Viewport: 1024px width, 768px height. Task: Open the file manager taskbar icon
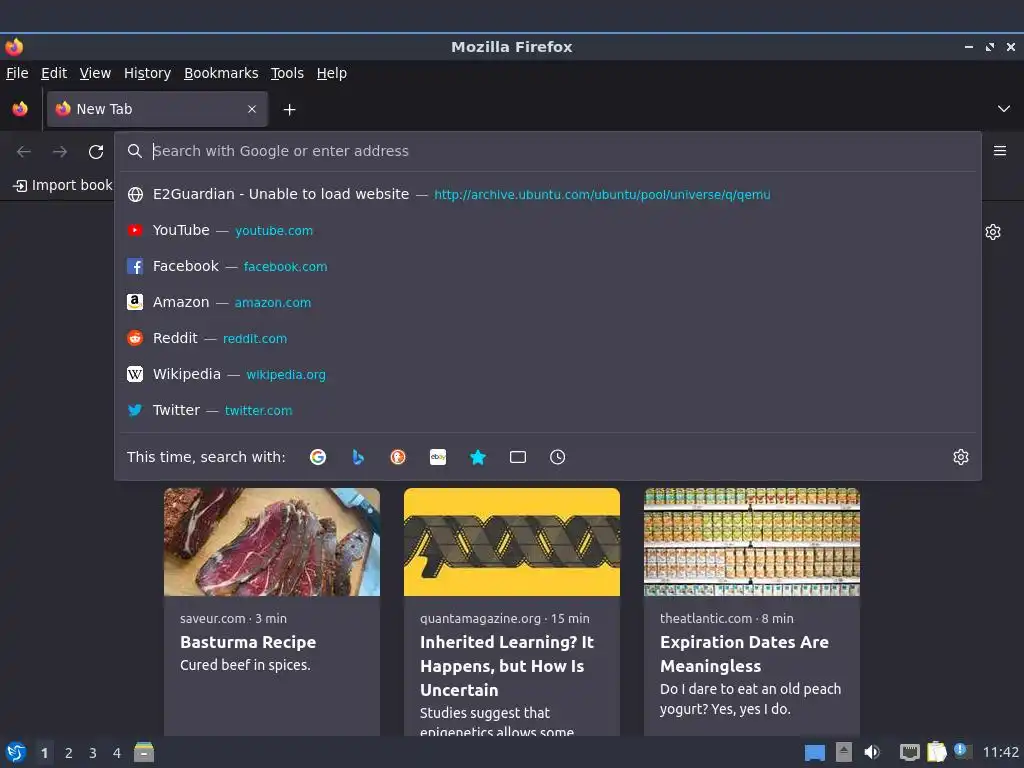click(144, 752)
